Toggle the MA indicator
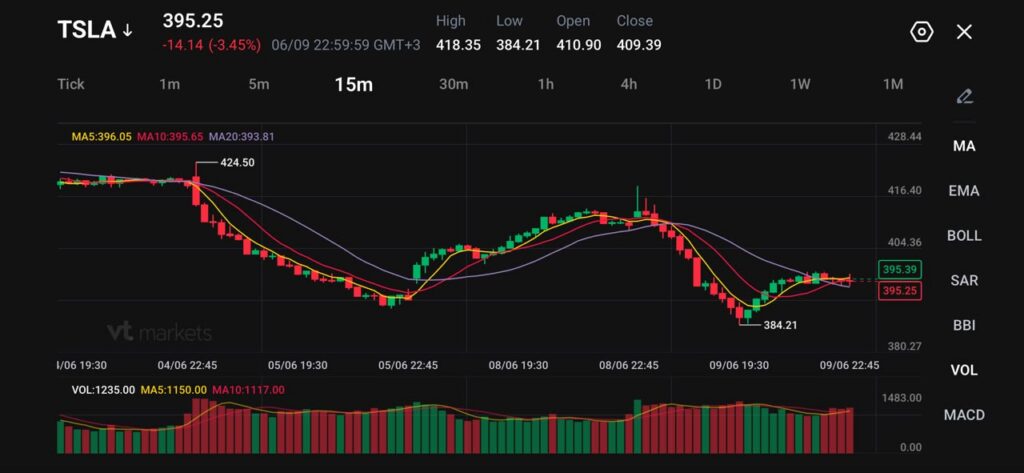 click(x=964, y=146)
